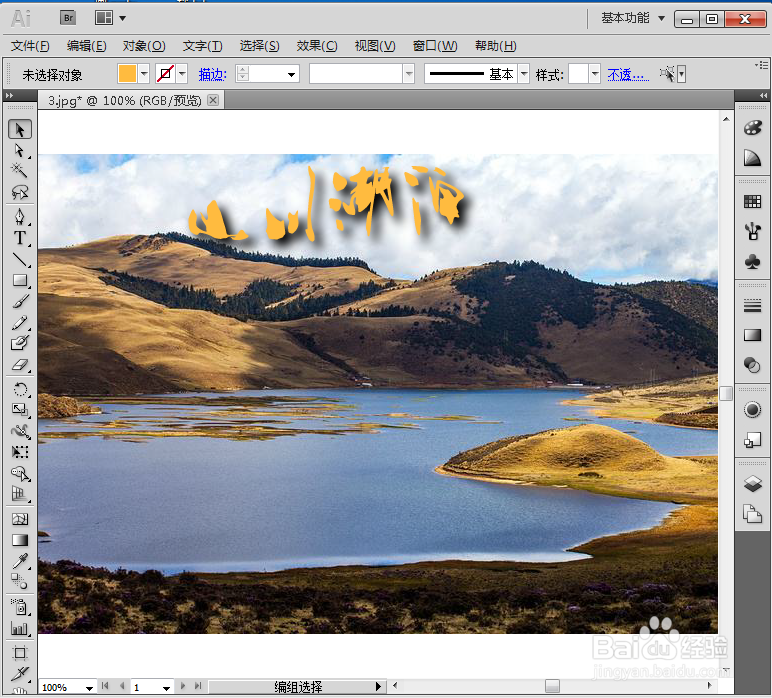
Task: Select the Lasso tool
Action: (x=20, y=191)
